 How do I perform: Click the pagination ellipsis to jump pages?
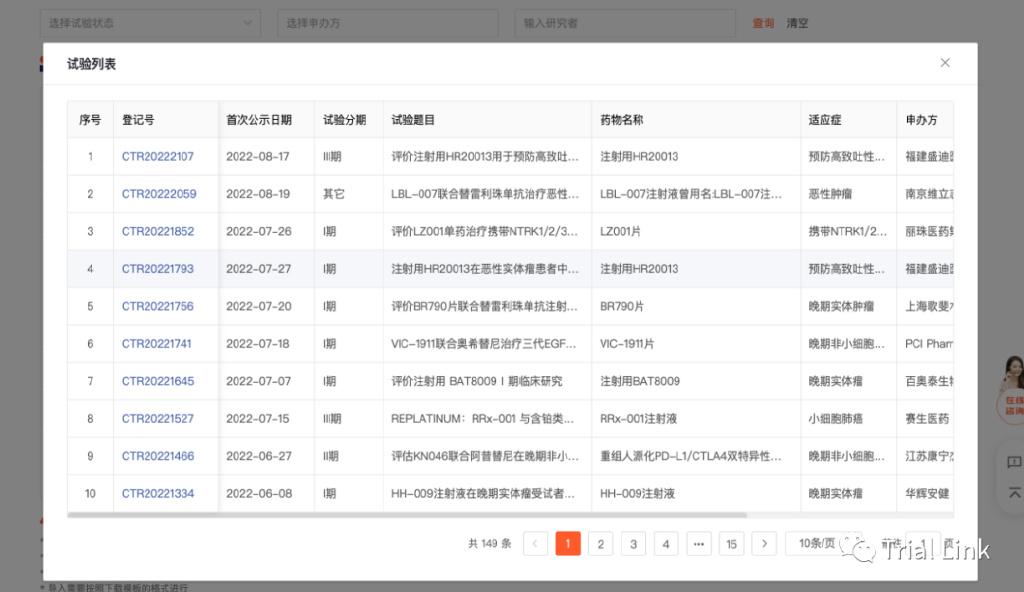click(698, 543)
